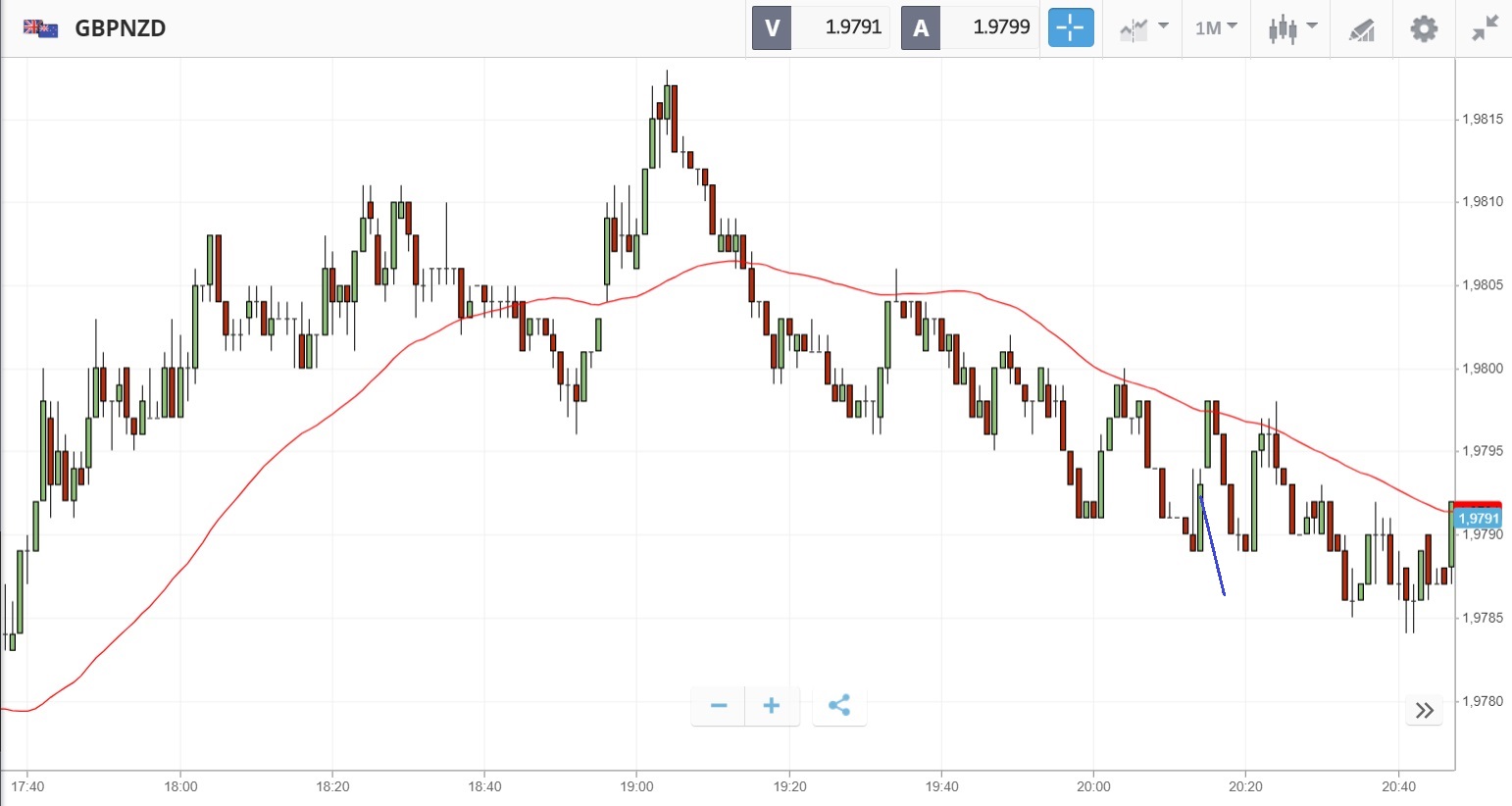Open the drawing tools and indicators icon
The height and width of the screenshot is (806, 1512).
coord(1361,29)
